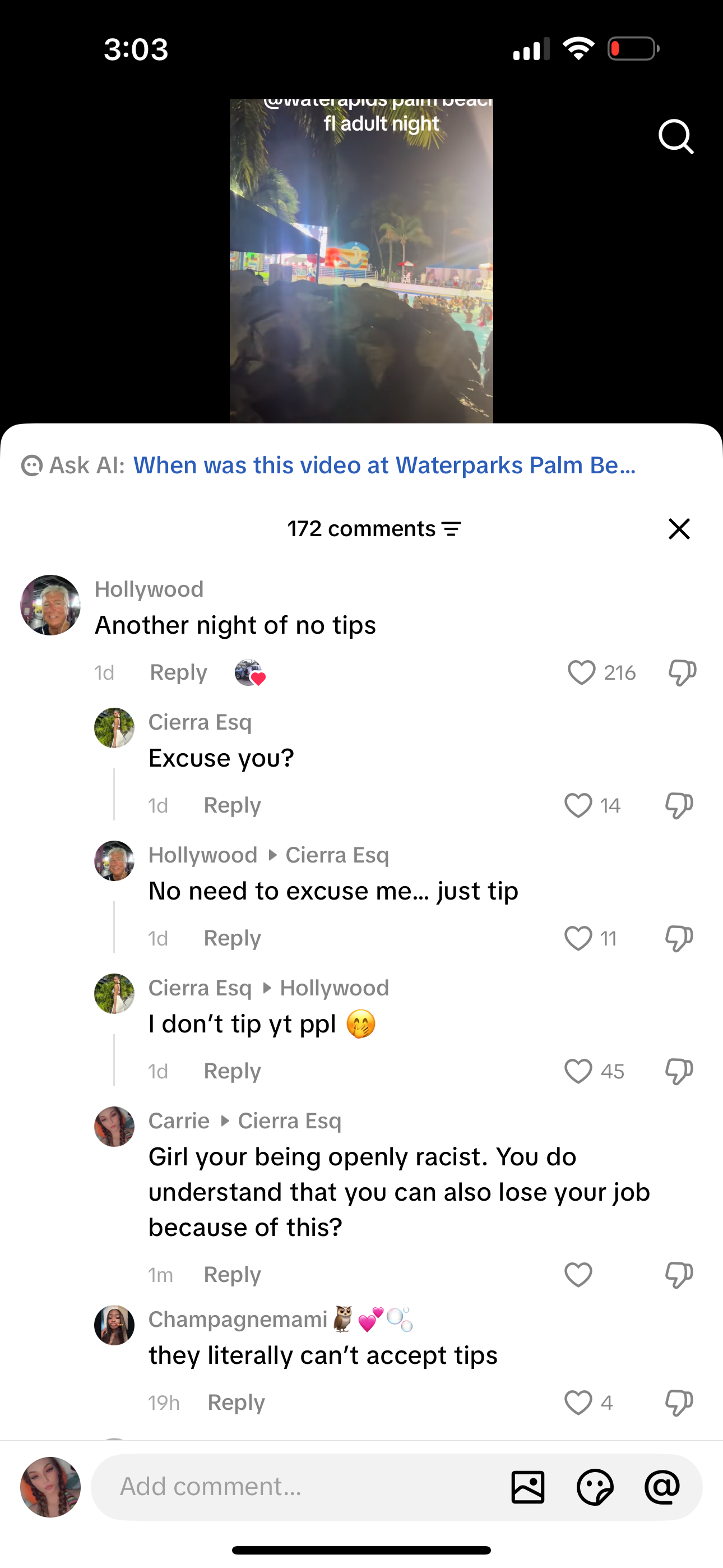Open the Ask AI suggested question link
Image resolution: width=723 pixels, height=1568 pixels.
click(x=384, y=465)
